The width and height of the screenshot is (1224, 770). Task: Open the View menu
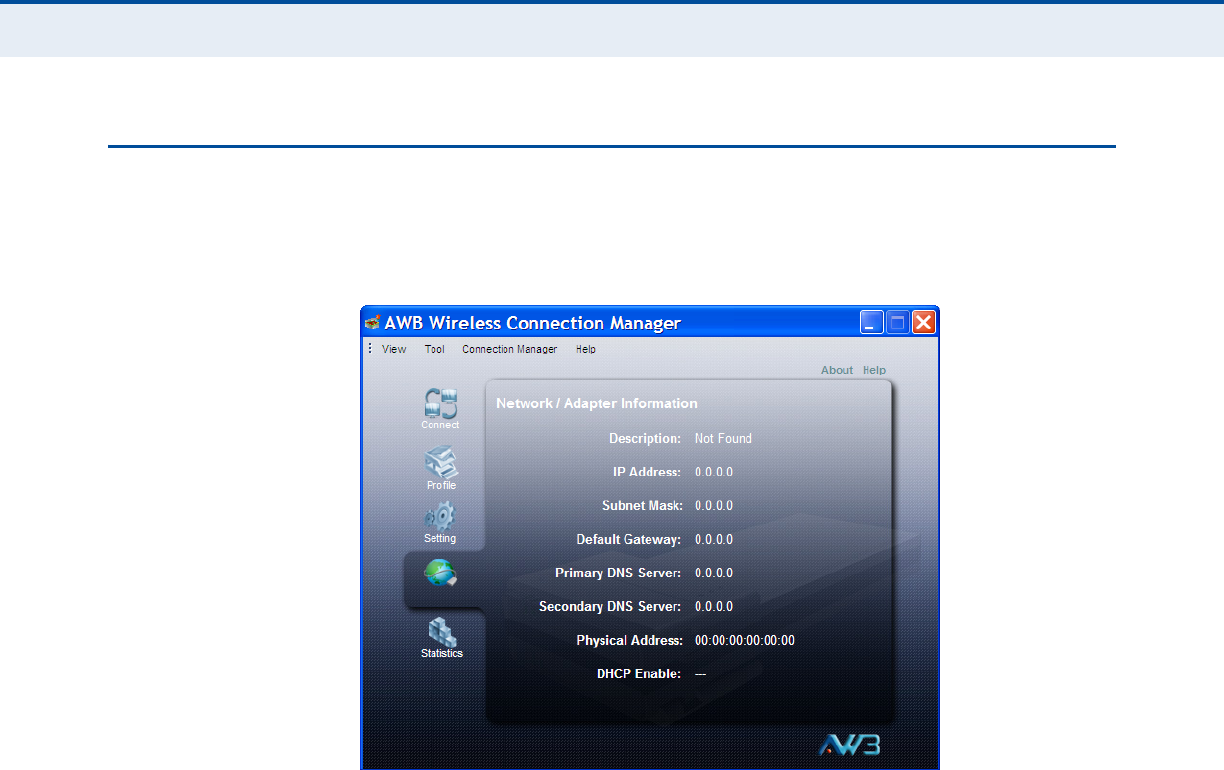pyautogui.click(x=394, y=349)
